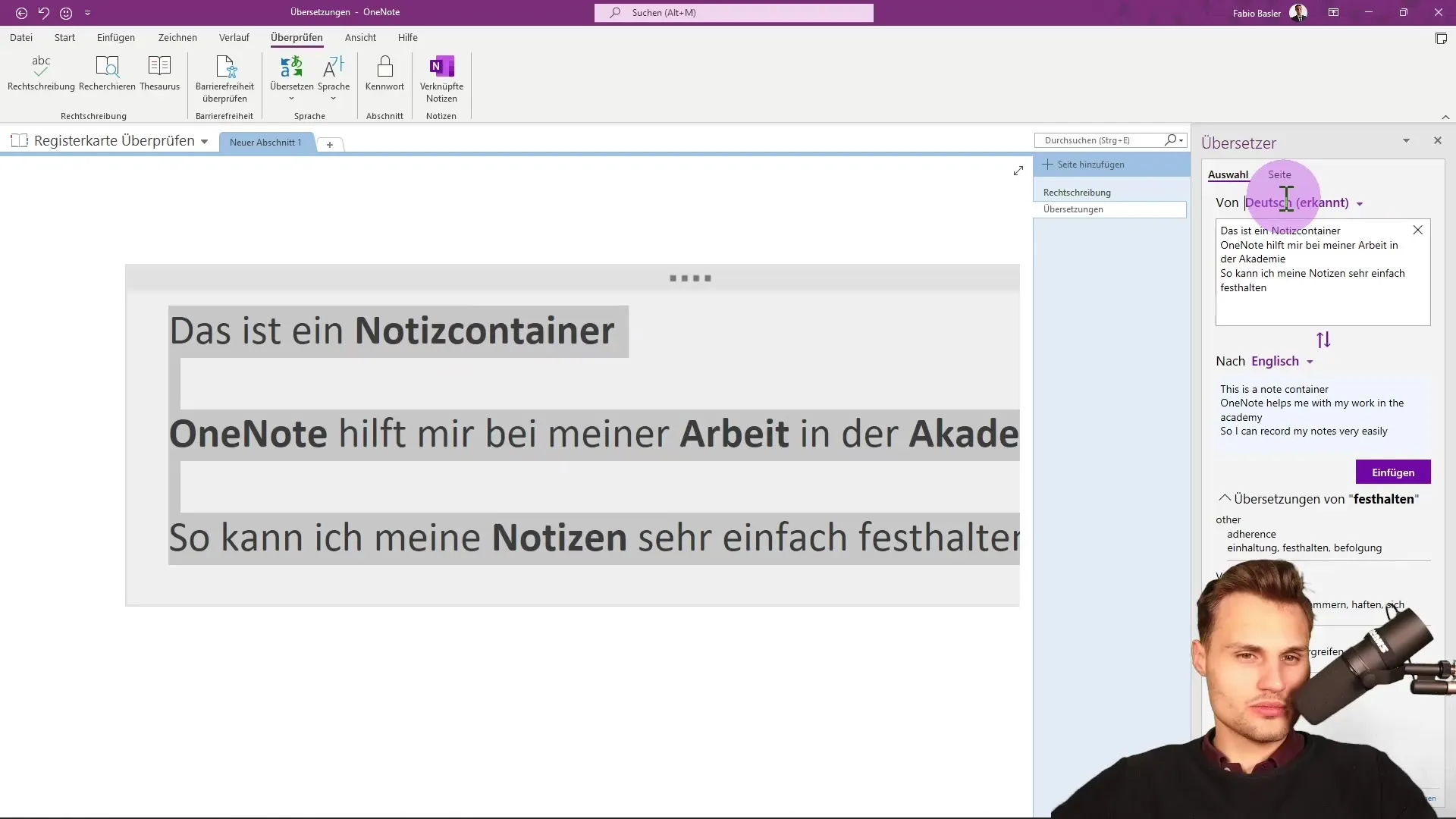Run the Rechtschreibung spell check
The width and height of the screenshot is (1456, 819).
(41, 73)
